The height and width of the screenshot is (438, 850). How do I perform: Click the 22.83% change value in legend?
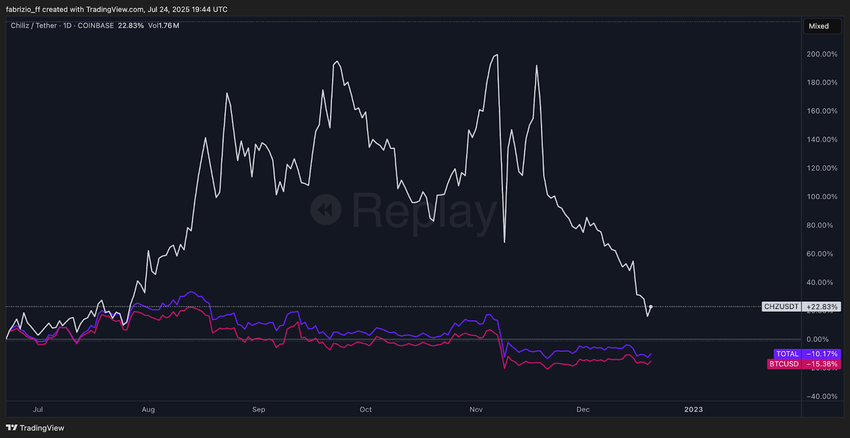coord(130,25)
